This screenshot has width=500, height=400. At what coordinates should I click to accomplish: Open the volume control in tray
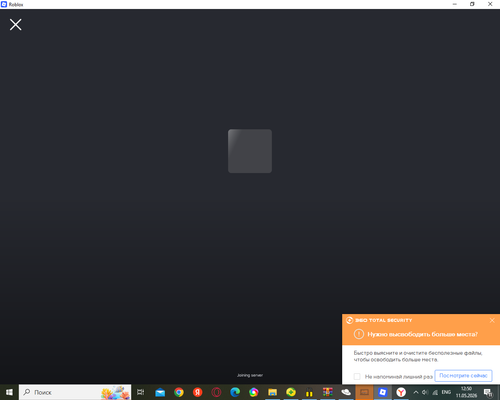tap(425, 392)
